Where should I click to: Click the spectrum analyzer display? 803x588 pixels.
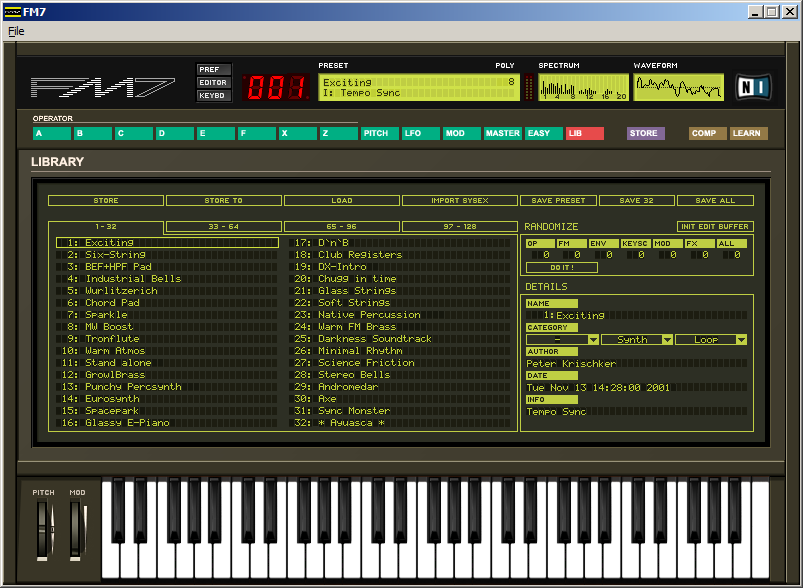click(583, 87)
